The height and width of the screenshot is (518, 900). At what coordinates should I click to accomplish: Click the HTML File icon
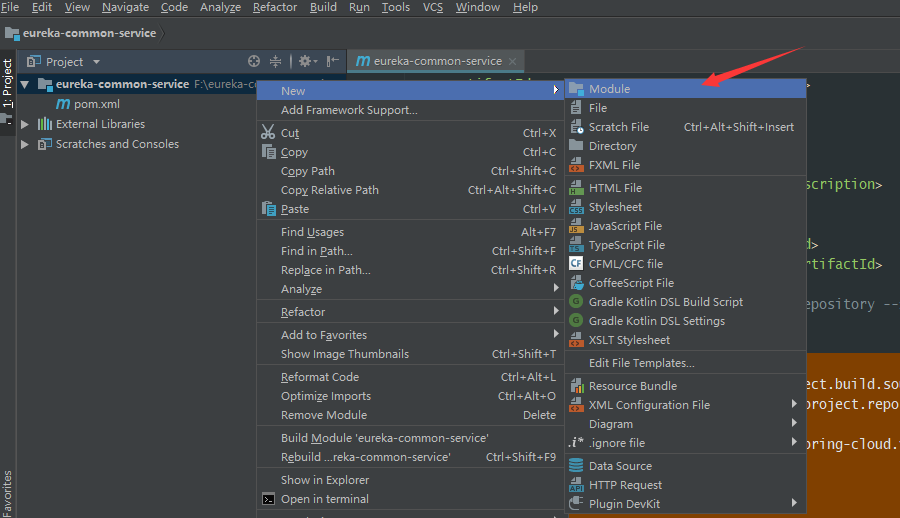click(x=576, y=188)
